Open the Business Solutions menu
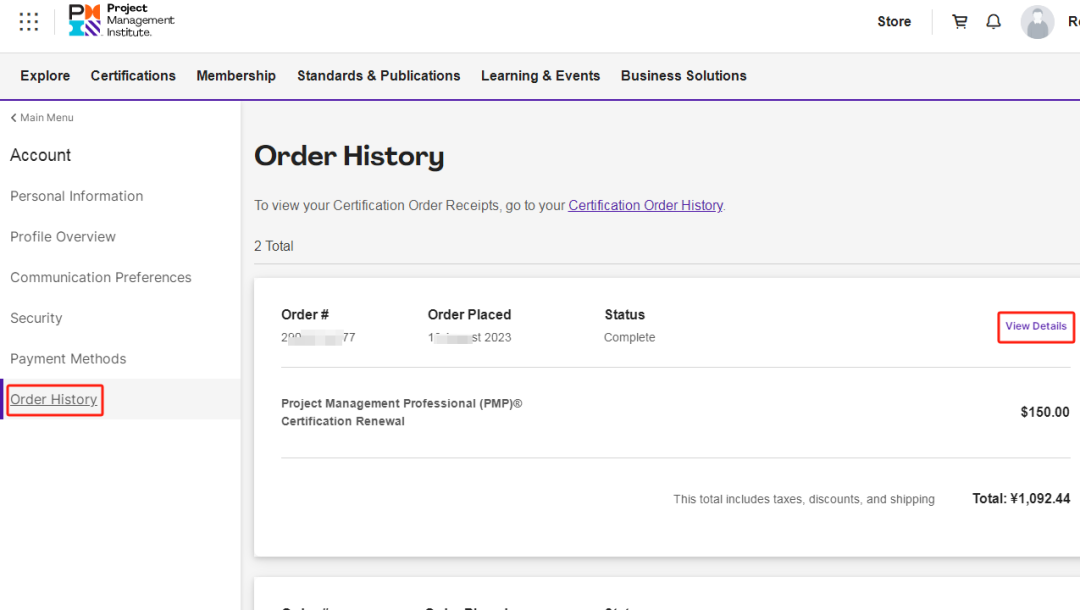This screenshot has height=610, width=1080. click(683, 76)
